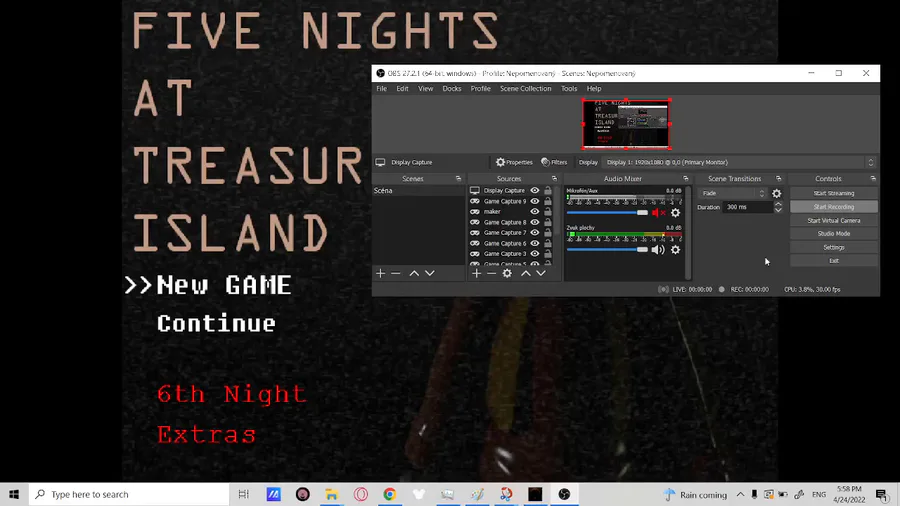Screen dimensions: 900x506
Task: Hide the maker source
Action: [x=534, y=212]
